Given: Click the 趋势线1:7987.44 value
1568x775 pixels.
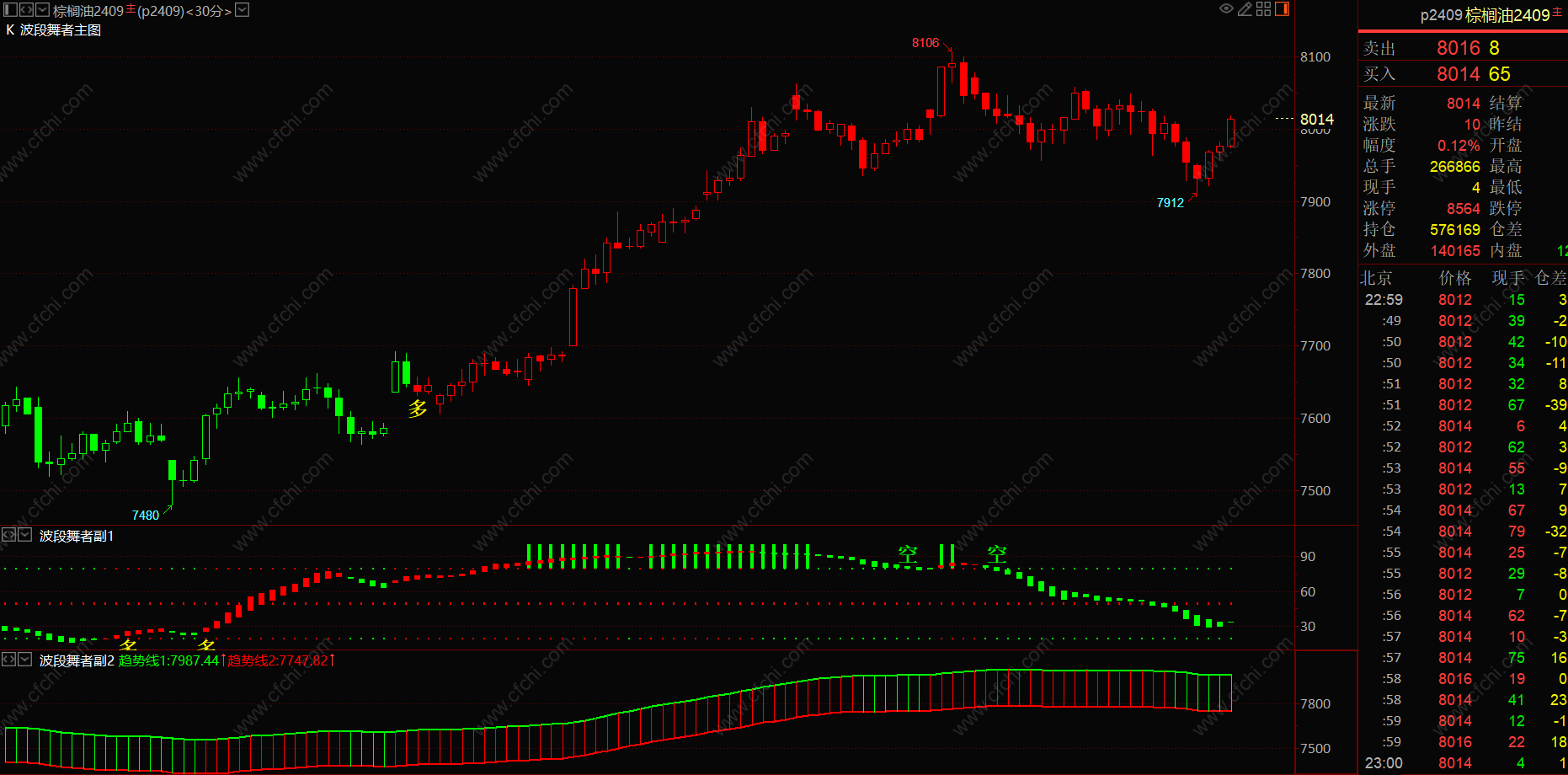Looking at the screenshot, I should [x=168, y=660].
